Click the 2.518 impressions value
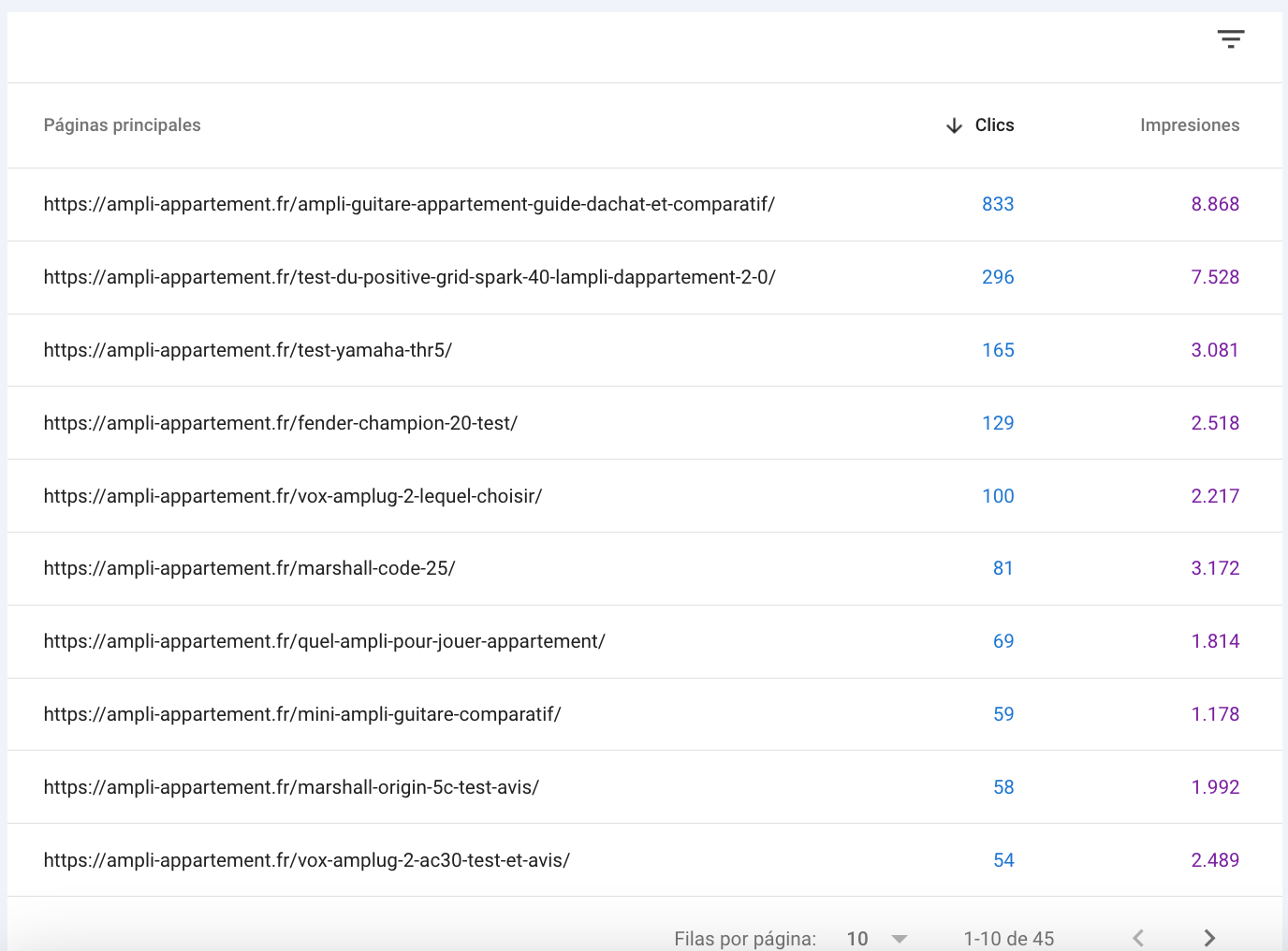 click(1215, 423)
